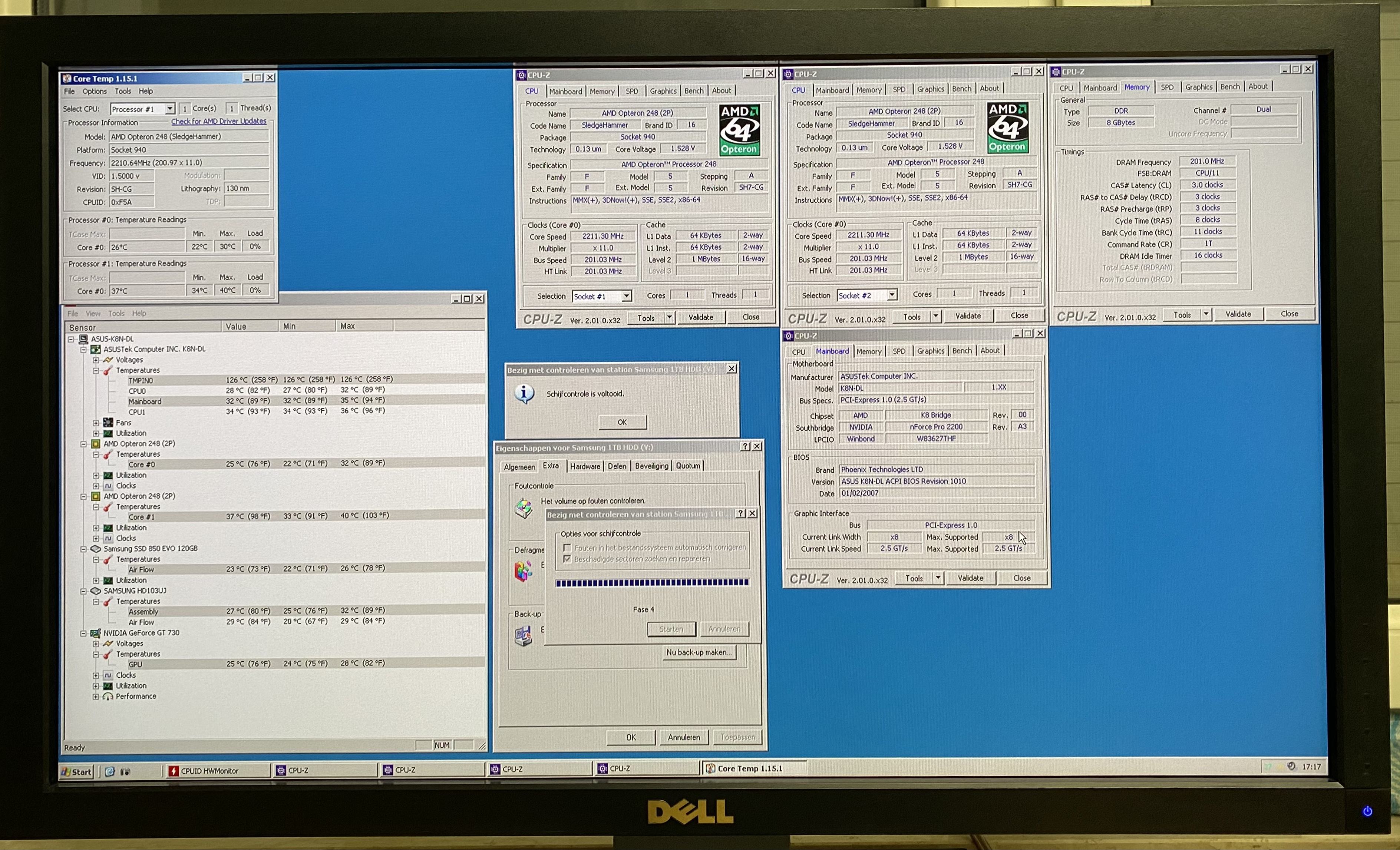Click the 'Check for AMD Driver Updates' link

[219, 121]
